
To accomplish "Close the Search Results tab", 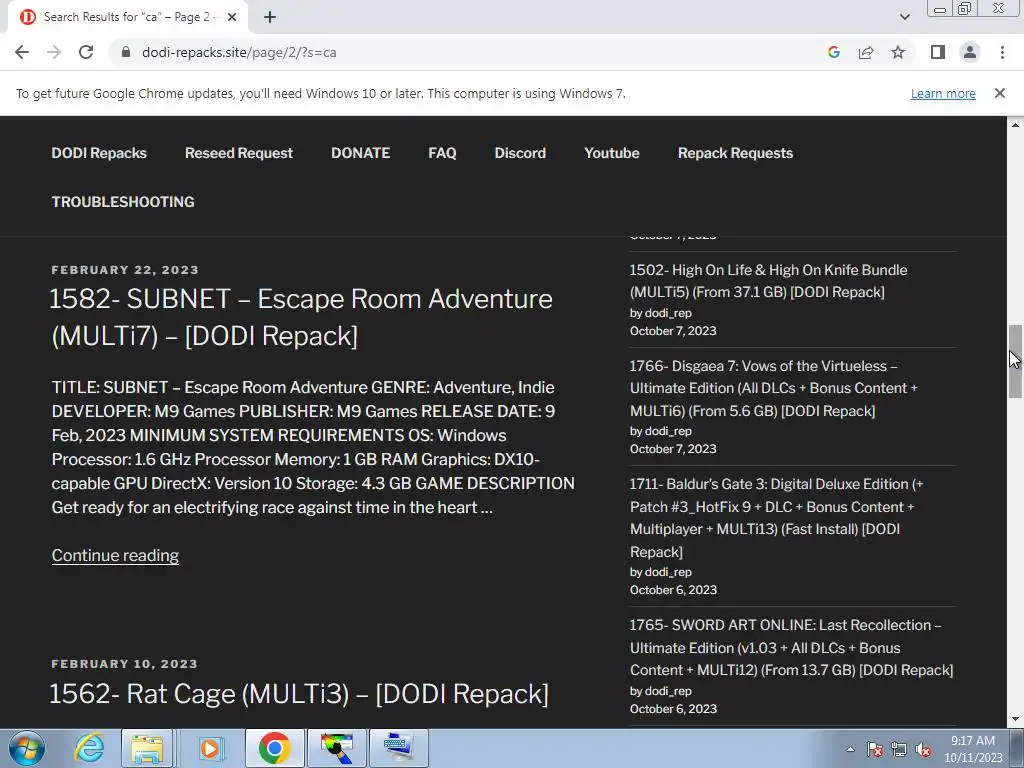I will pos(232,17).
